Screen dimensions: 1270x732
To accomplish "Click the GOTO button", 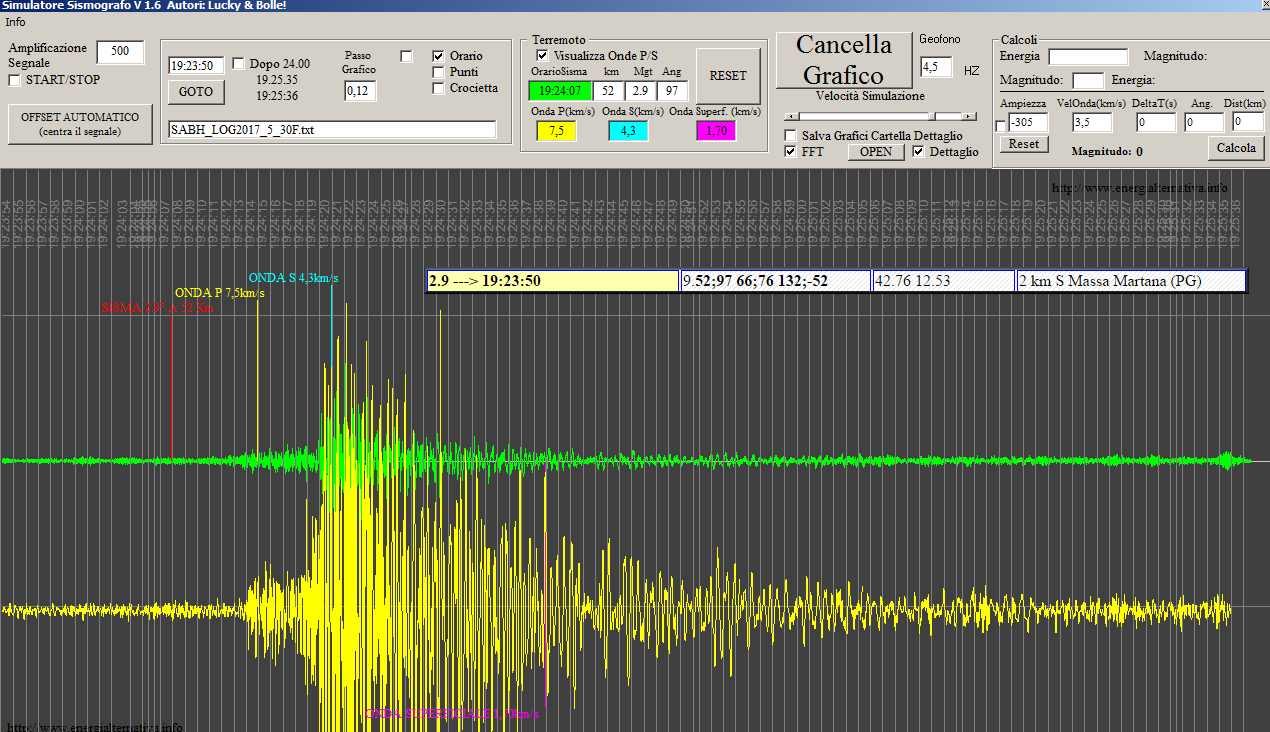I will click(196, 92).
